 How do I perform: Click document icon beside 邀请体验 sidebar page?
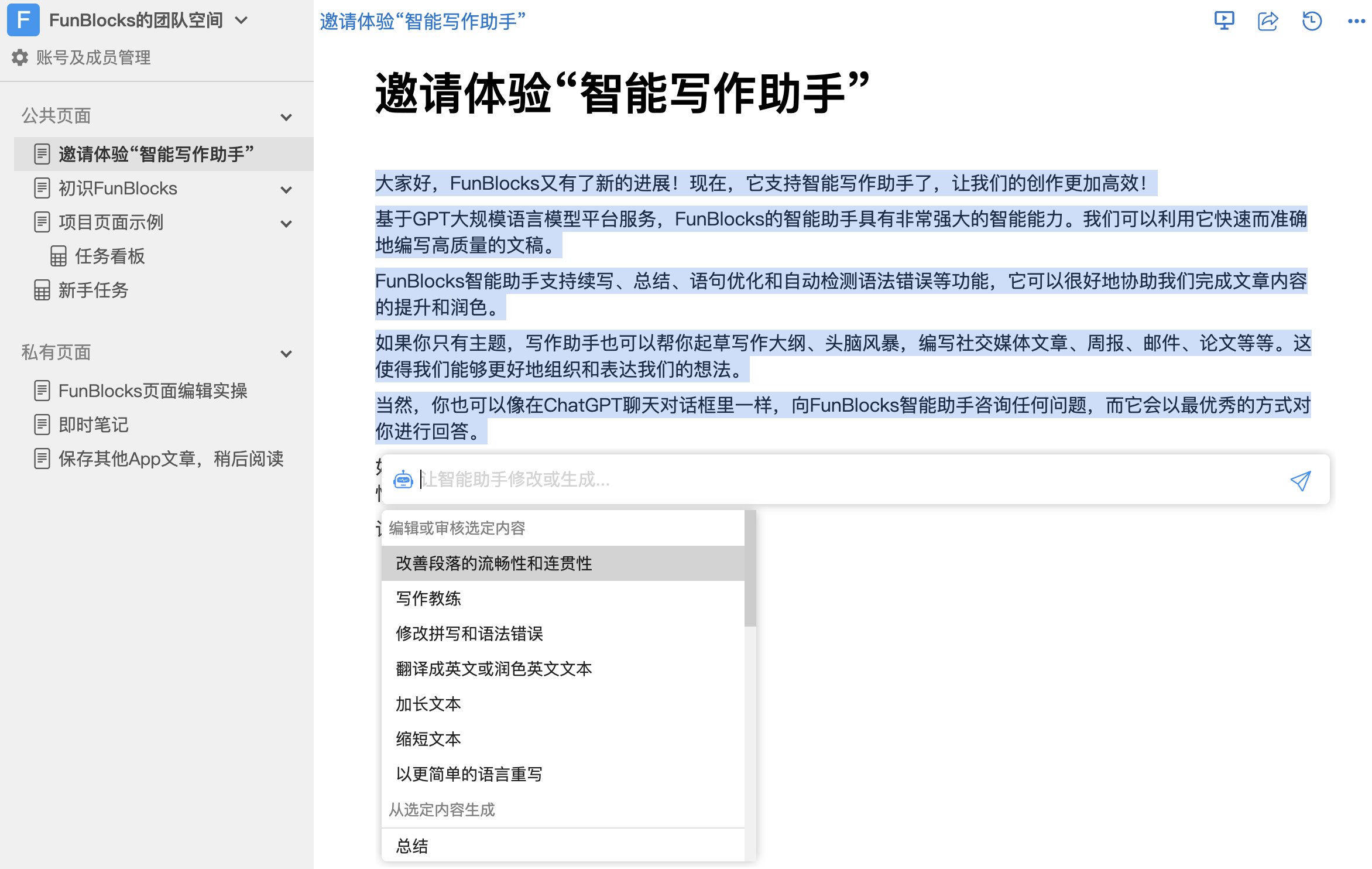(x=42, y=155)
